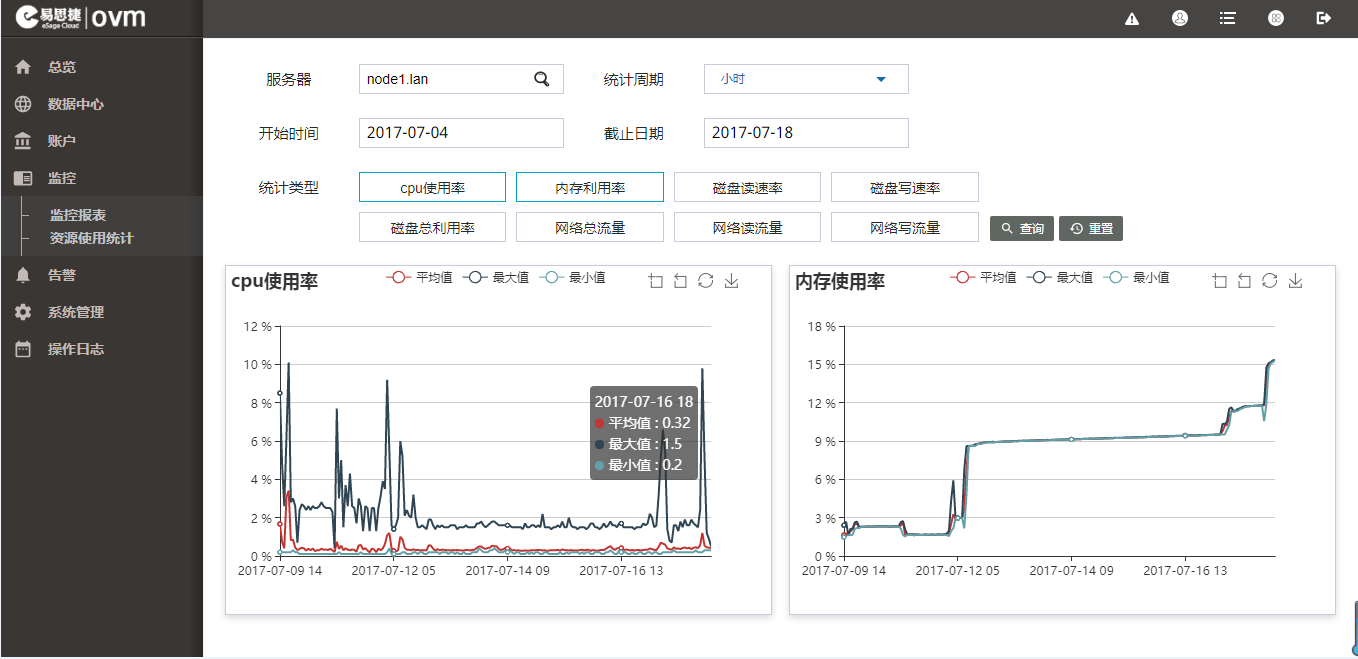This screenshot has width=1358, height=659.
Task: Restore the 内存使用率 chart view
Action: pyautogui.click(x=1270, y=281)
